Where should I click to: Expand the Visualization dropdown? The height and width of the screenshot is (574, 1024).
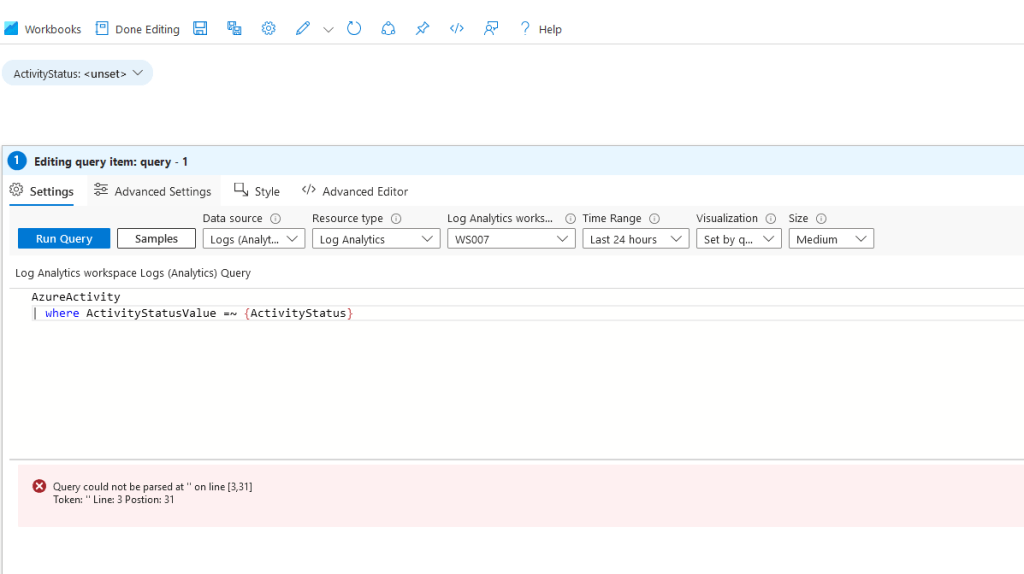click(x=739, y=239)
